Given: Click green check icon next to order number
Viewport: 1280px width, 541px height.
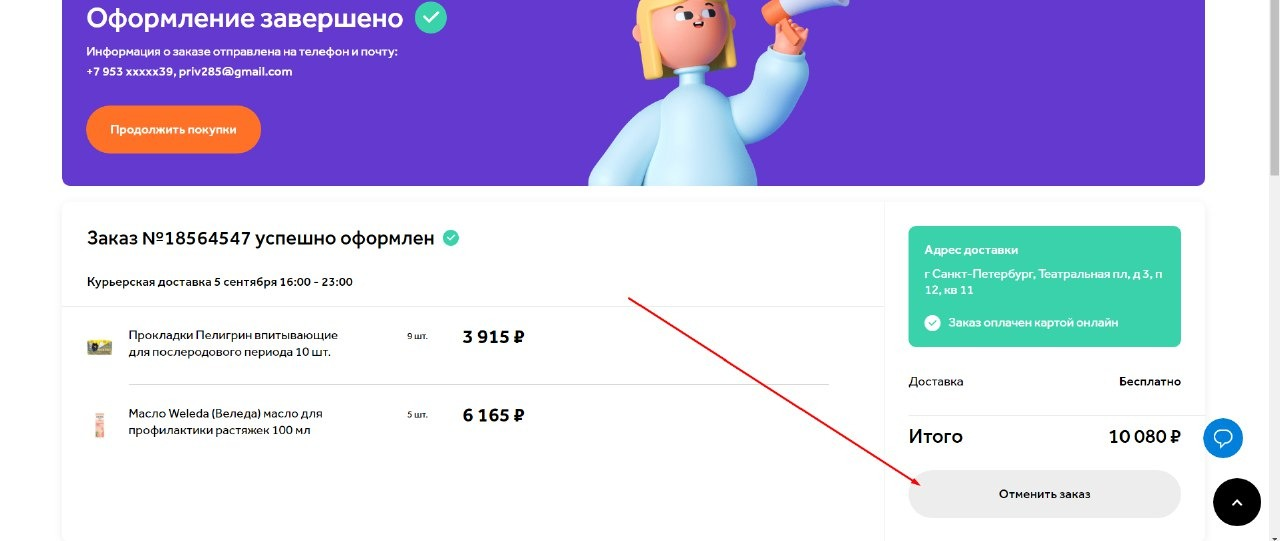Looking at the screenshot, I should (x=451, y=238).
